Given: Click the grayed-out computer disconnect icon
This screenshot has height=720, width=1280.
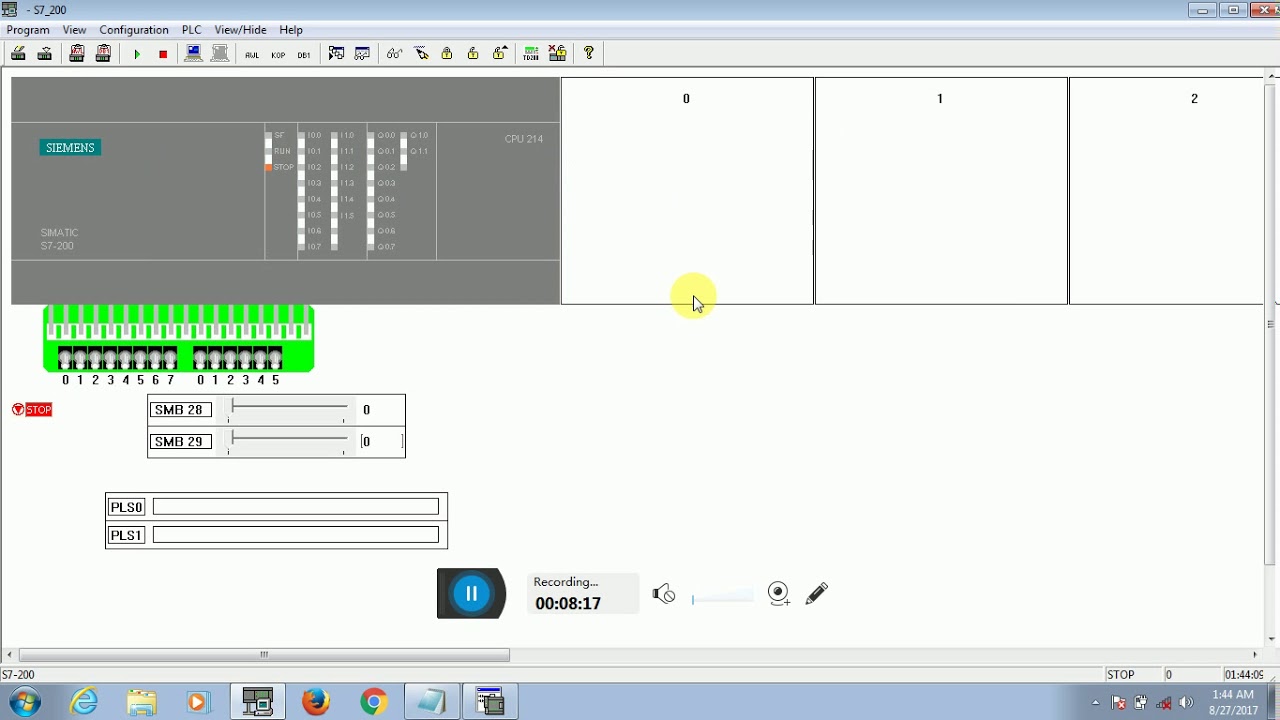Looking at the screenshot, I should pos(220,54).
